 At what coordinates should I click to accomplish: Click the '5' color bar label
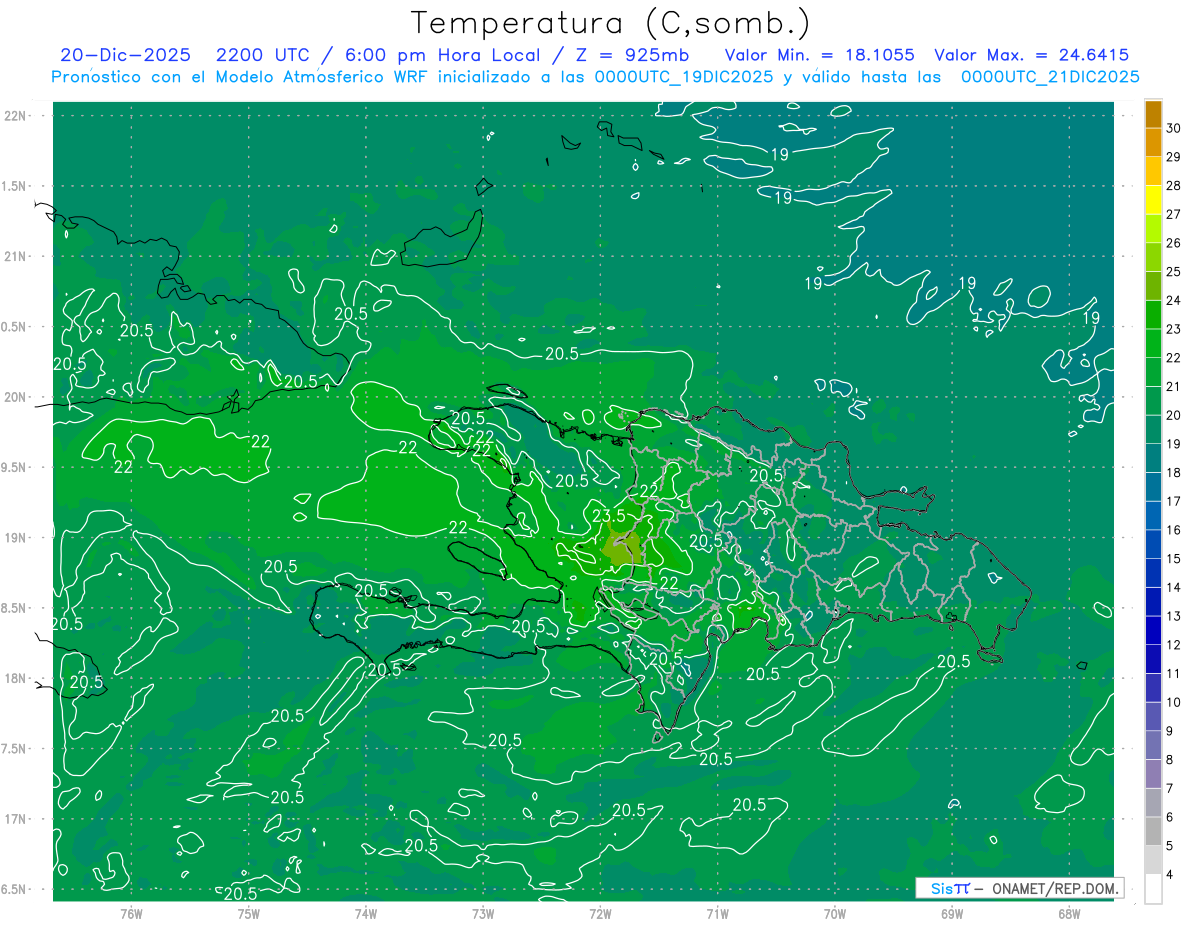1170,846
